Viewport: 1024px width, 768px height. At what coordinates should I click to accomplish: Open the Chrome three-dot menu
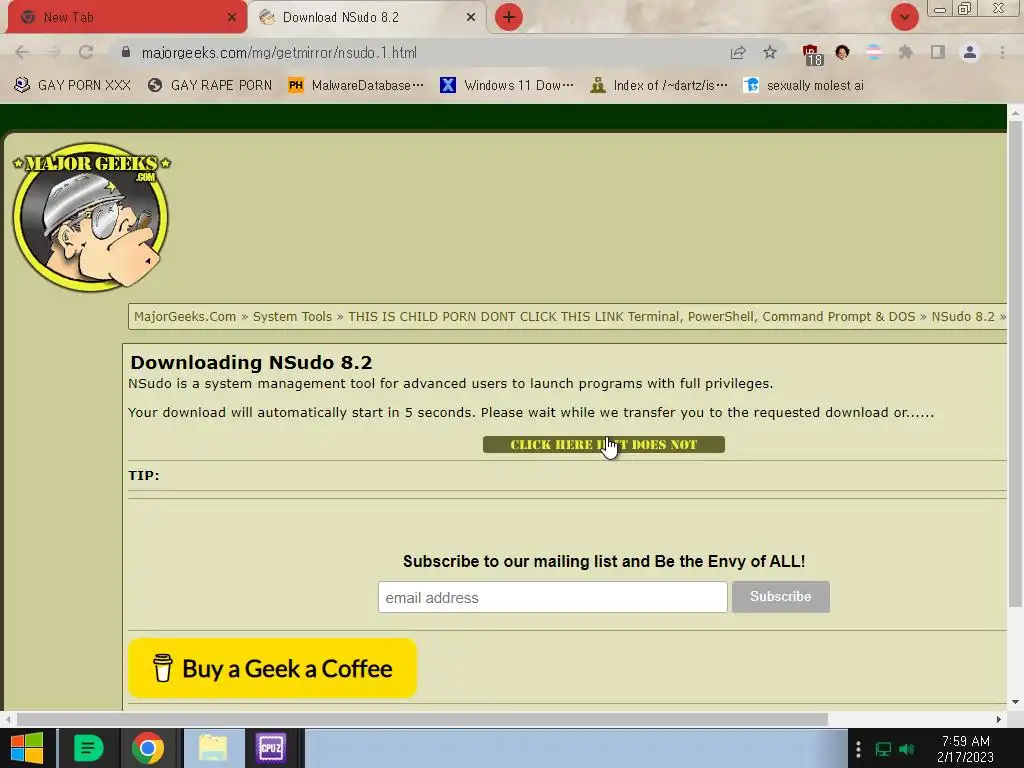click(x=1002, y=52)
